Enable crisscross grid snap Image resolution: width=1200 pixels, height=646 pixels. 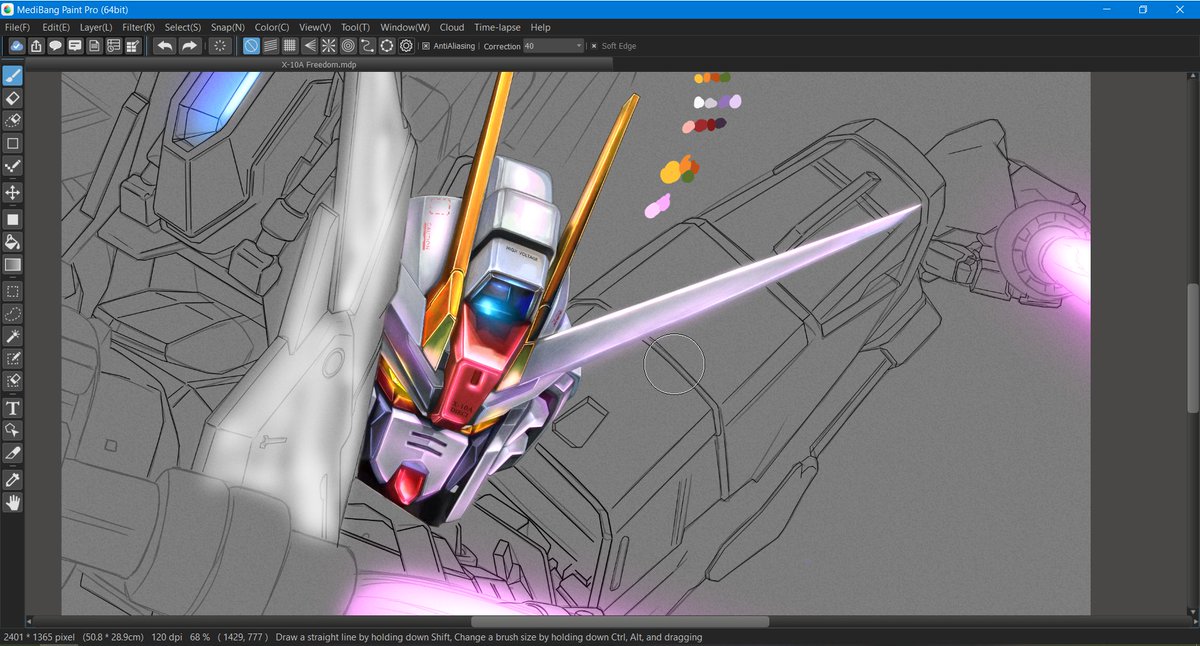pyautogui.click(x=289, y=46)
